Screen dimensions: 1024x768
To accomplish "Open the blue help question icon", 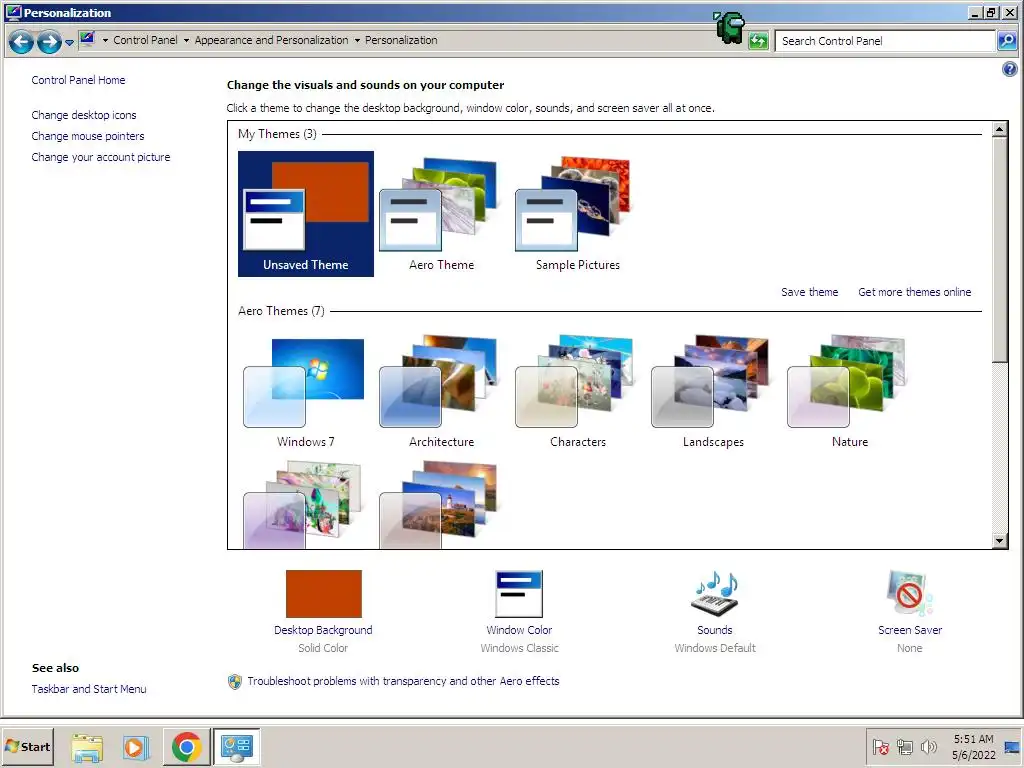I will pos(1009,69).
